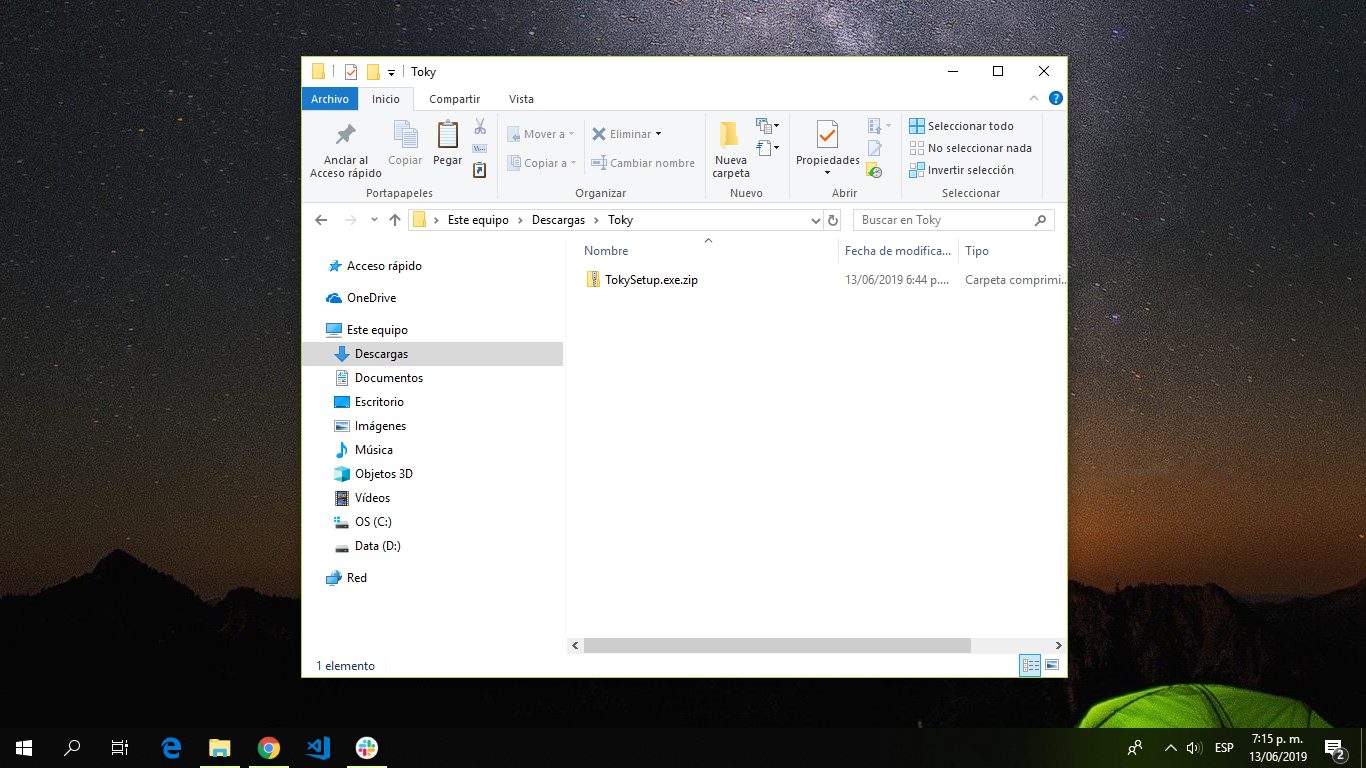Open Visual Studio Code from the taskbar
This screenshot has width=1366, height=768.
point(318,747)
